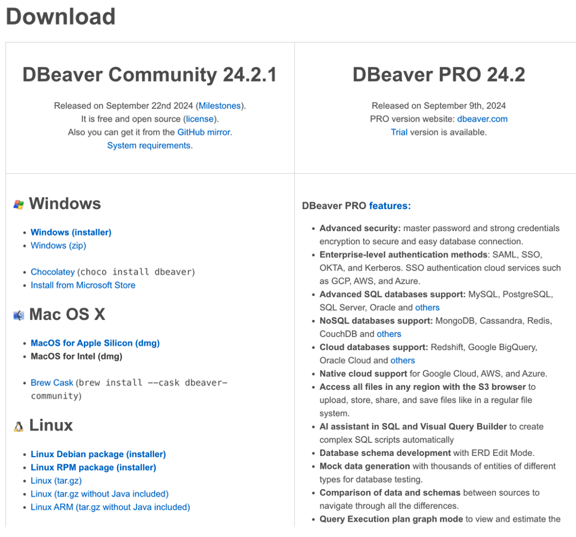Screen dimensions: 576x537
Task: Click the Linux penguin icon
Action: pos(18,426)
